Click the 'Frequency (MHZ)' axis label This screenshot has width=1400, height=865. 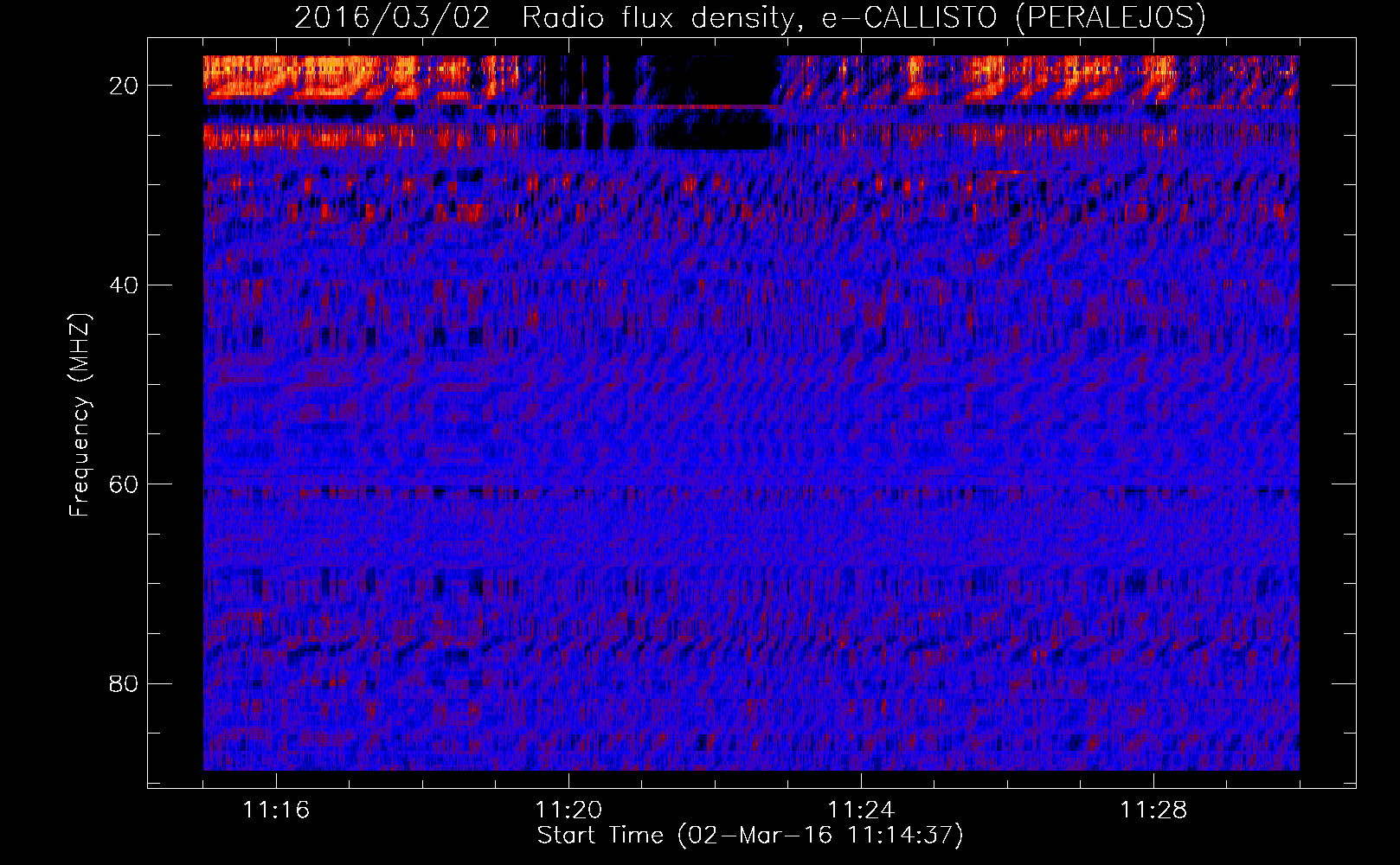coord(79,415)
